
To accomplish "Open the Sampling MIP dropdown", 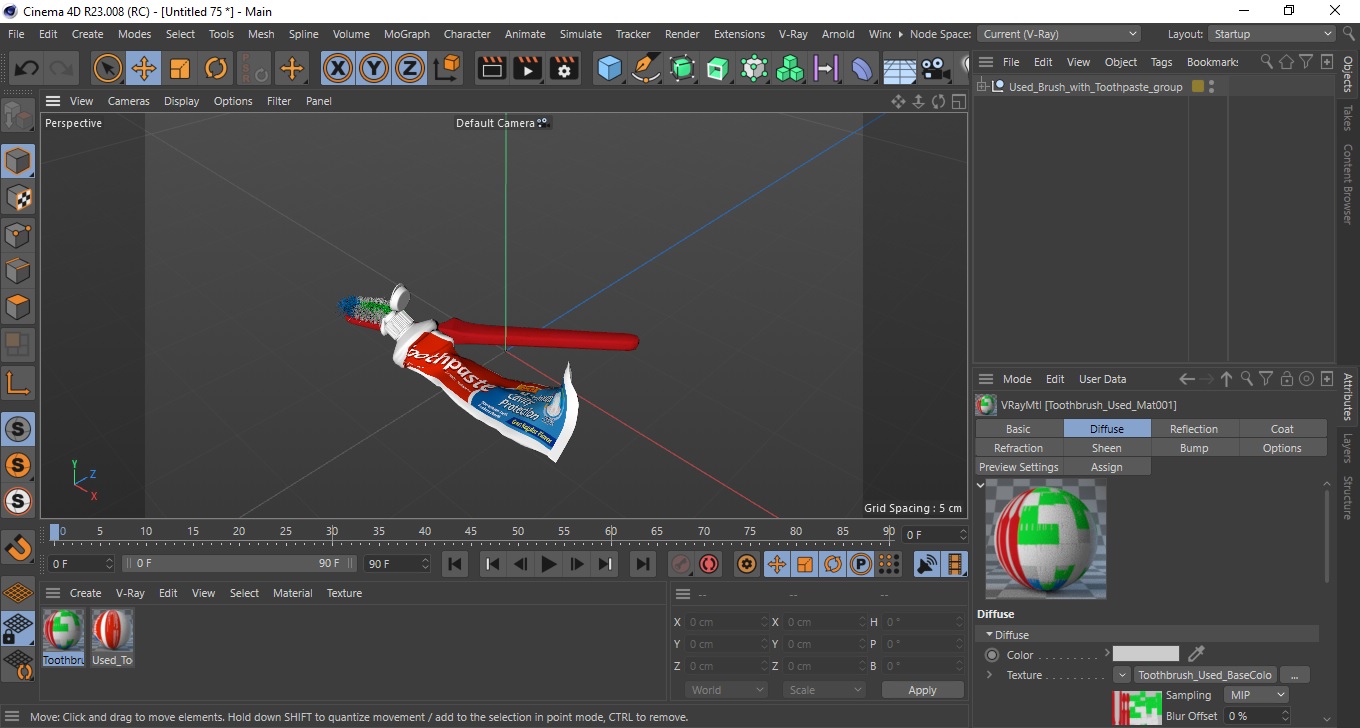I will tap(1256, 695).
